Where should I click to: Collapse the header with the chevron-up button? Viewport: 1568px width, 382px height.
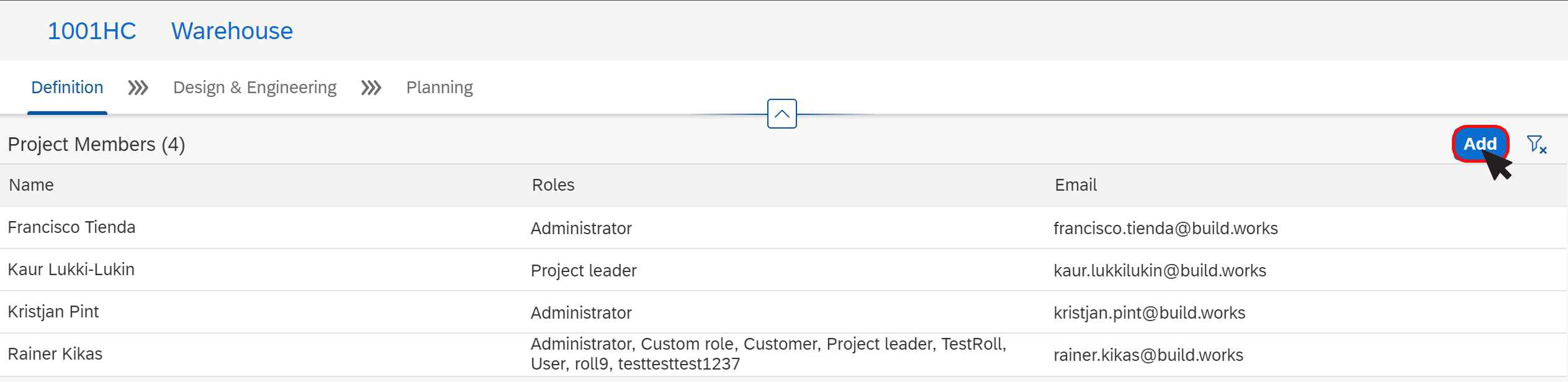pos(782,114)
